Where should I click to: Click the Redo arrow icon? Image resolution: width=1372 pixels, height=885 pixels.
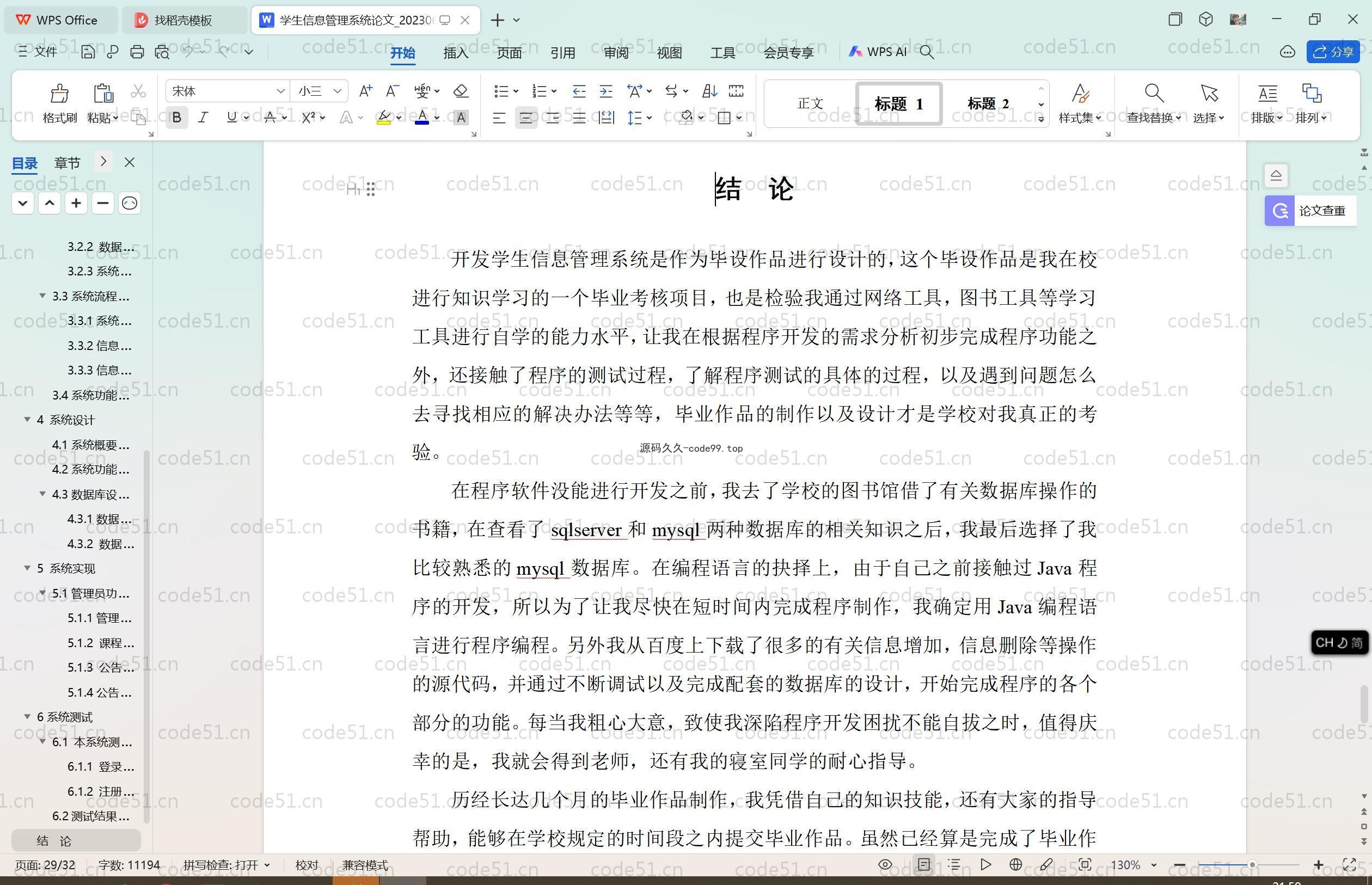(x=224, y=52)
